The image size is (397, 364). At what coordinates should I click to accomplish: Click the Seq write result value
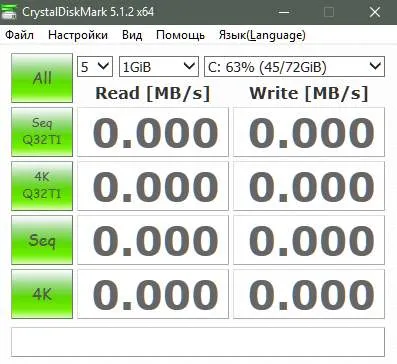coord(309,240)
